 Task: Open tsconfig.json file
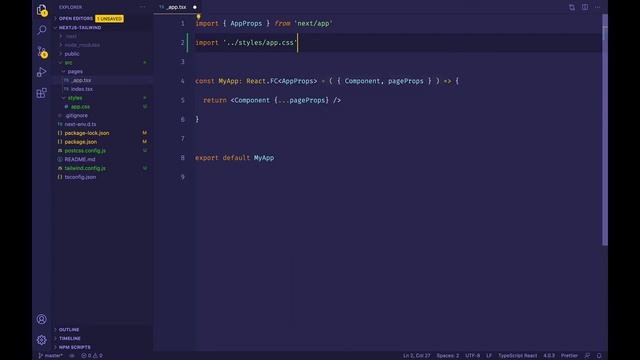click(x=80, y=177)
